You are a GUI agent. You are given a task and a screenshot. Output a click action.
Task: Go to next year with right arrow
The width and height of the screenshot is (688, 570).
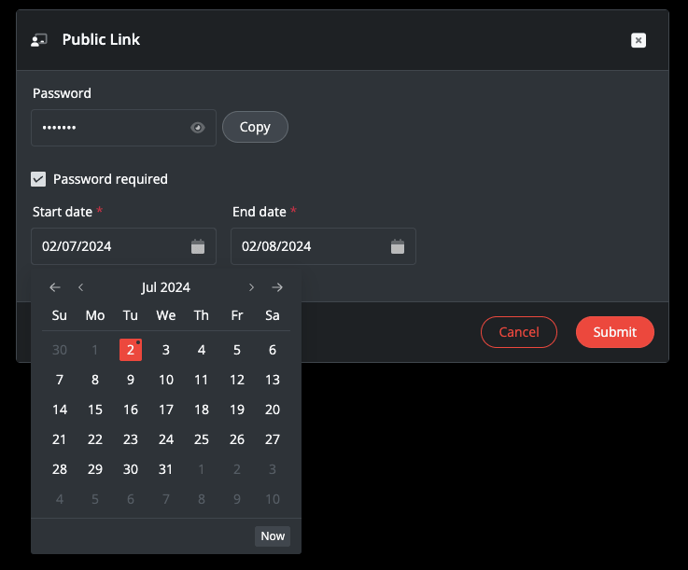277,287
